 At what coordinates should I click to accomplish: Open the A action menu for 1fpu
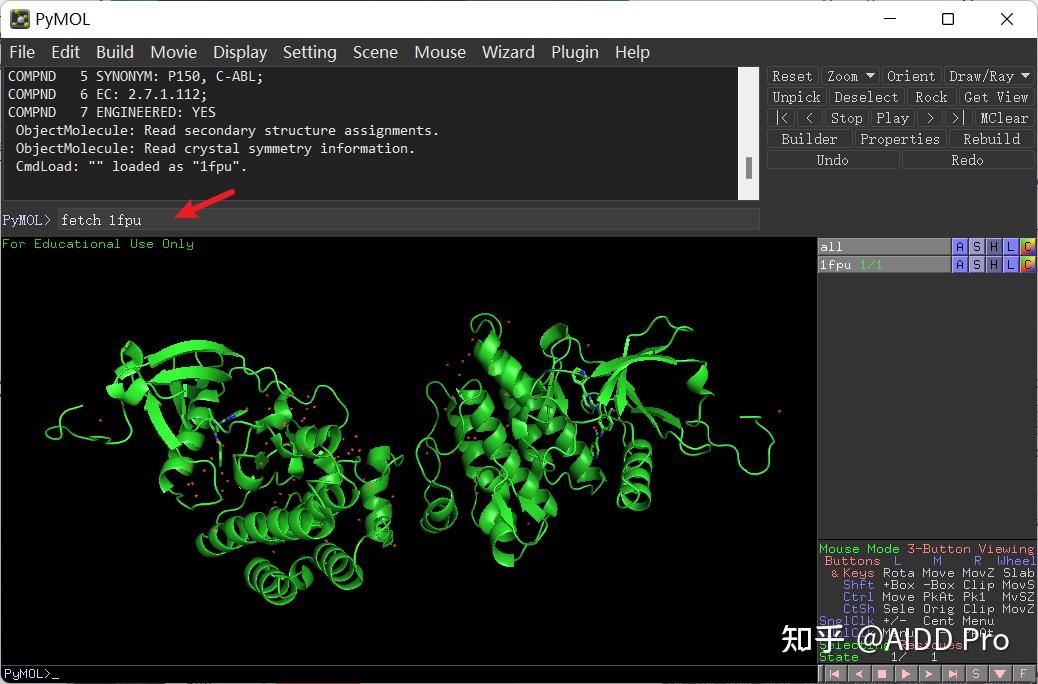tap(960, 264)
